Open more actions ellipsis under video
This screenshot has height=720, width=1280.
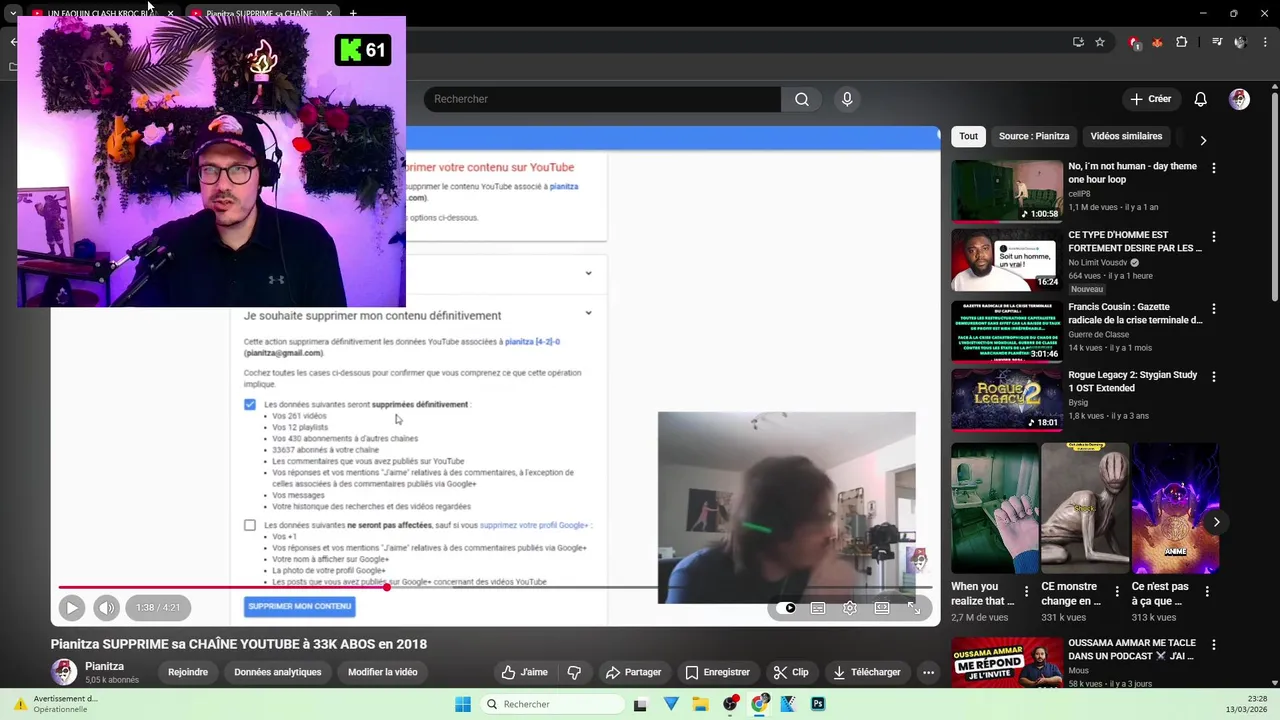928,672
